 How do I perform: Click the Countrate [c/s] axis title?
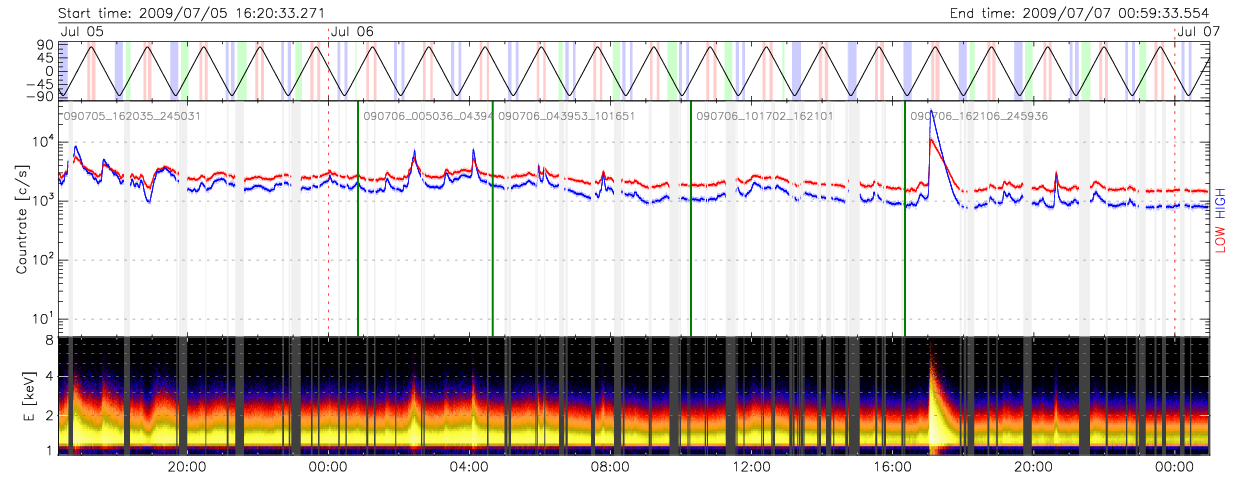coord(24,217)
